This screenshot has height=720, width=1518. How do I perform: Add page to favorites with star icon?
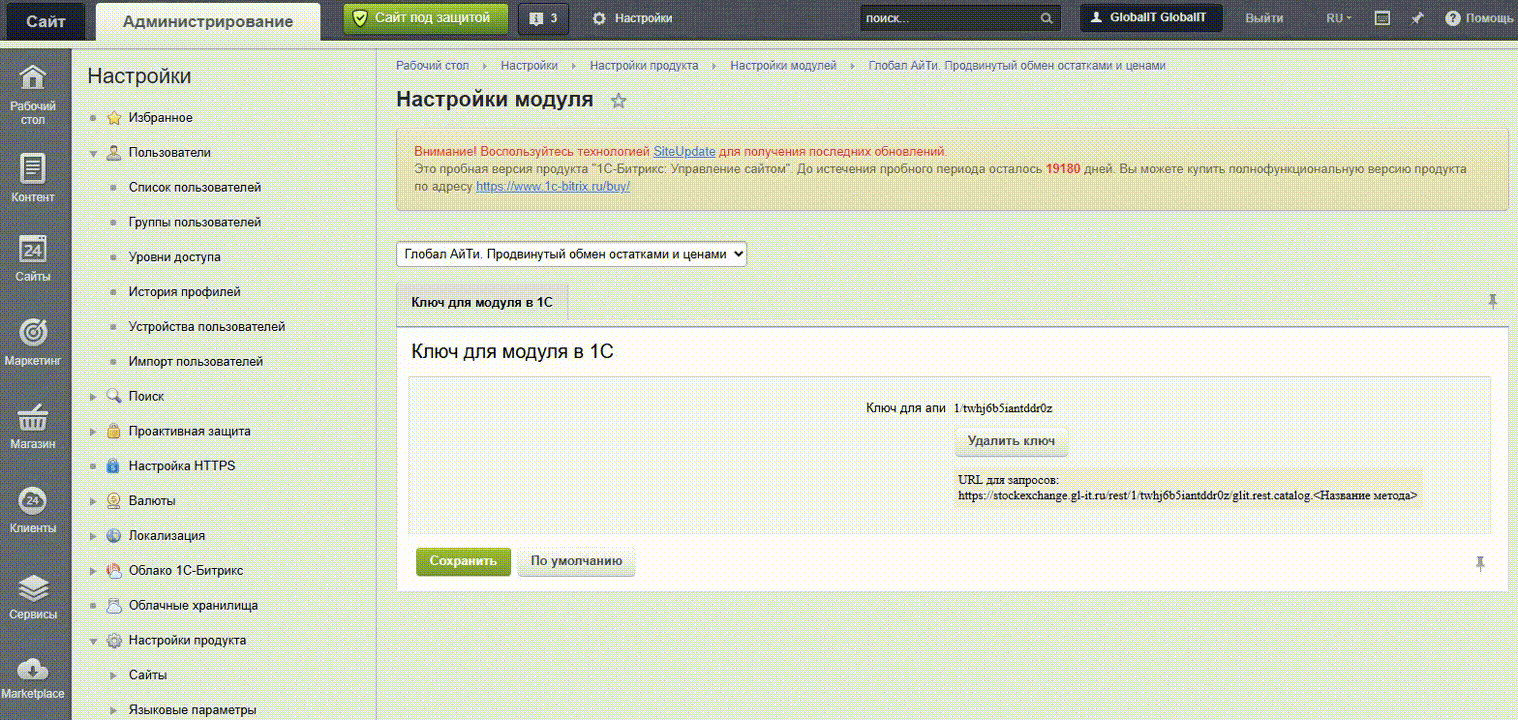click(x=619, y=101)
